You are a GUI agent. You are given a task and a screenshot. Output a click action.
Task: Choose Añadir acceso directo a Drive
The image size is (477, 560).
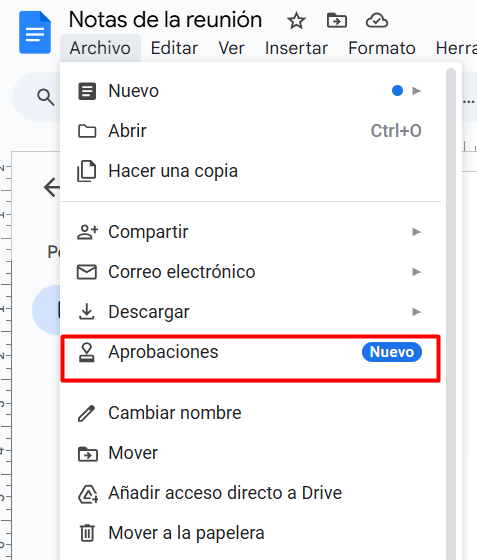[x=250, y=493]
